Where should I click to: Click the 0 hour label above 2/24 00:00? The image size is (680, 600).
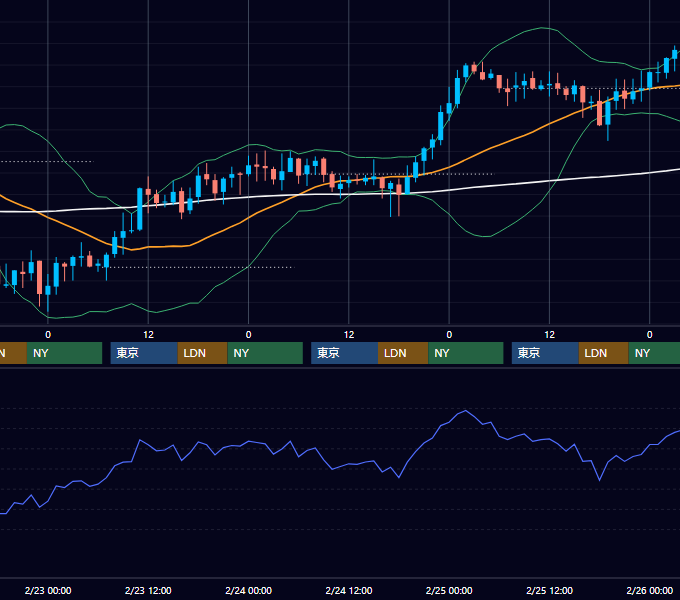(x=248, y=334)
